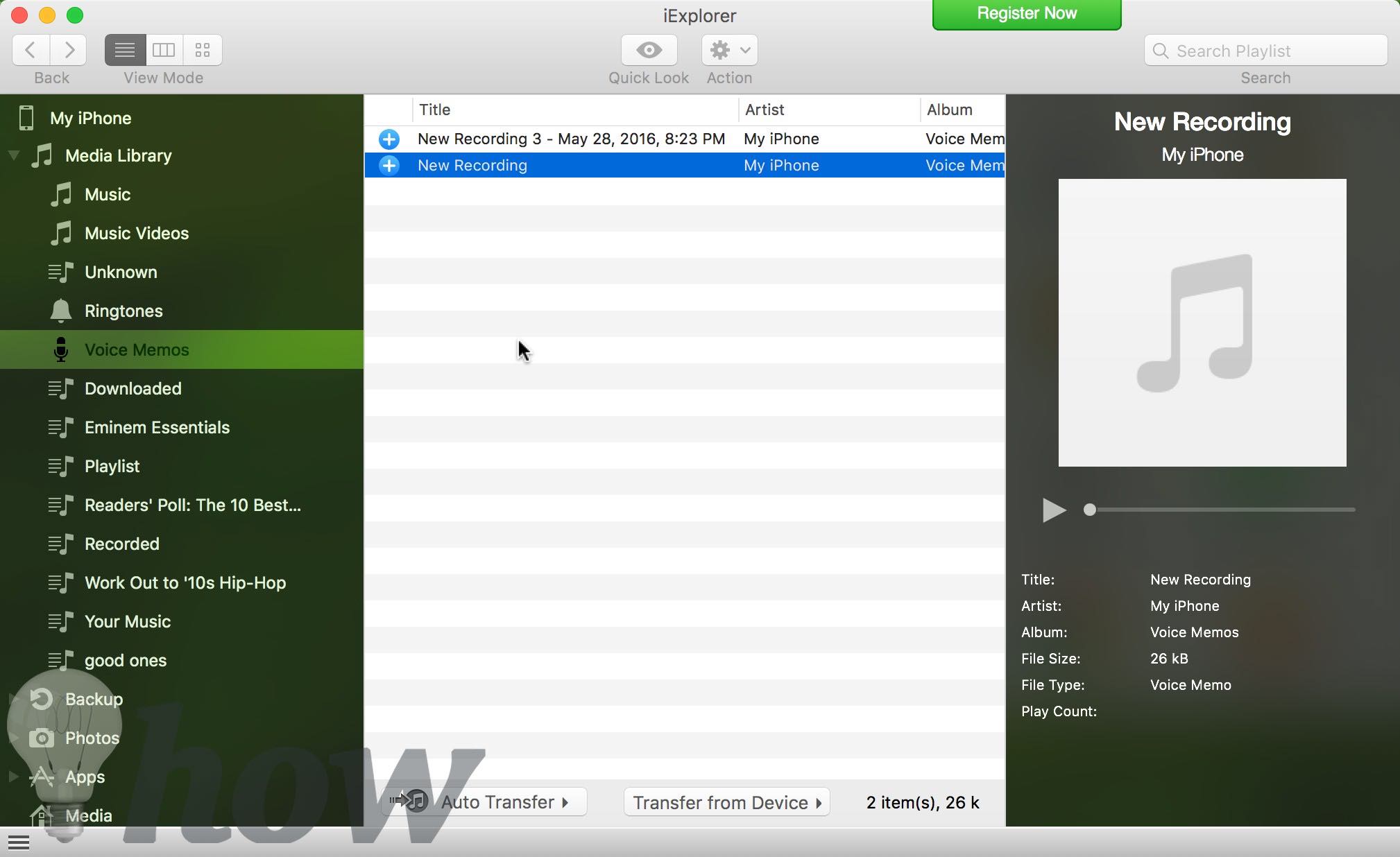
Task: Switch to icon grid view mode
Action: (203, 50)
